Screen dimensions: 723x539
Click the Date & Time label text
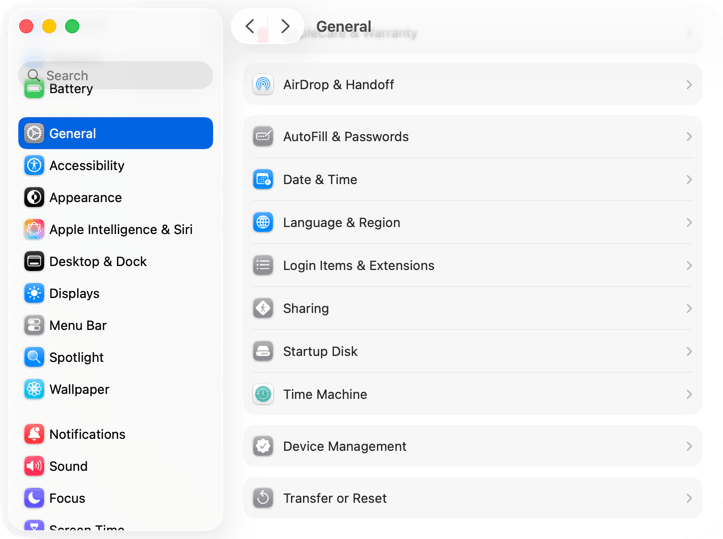pyautogui.click(x=320, y=179)
